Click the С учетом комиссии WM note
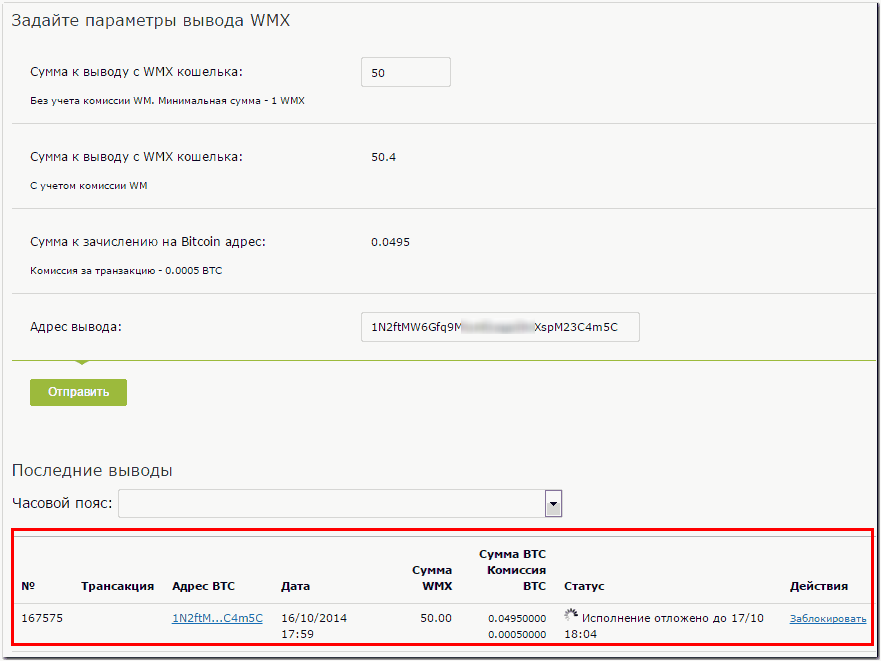Viewport: 881px width, 661px height. [89, 186]
